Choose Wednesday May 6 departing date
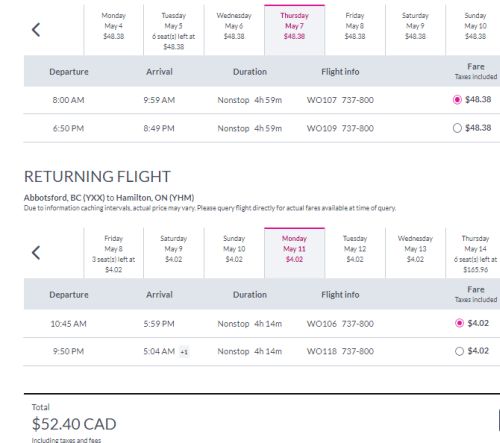 click(x=234, y=30)
